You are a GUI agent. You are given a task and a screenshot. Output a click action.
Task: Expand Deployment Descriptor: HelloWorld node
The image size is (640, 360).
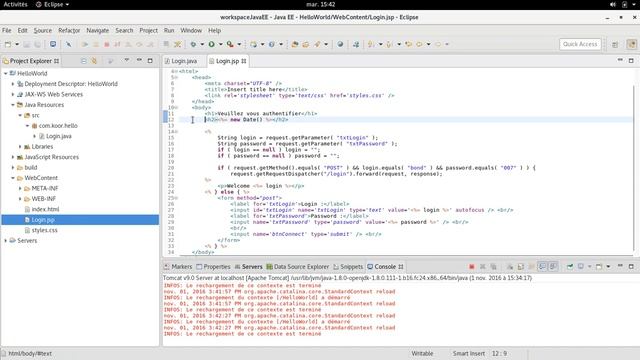(x=13, y=84)
